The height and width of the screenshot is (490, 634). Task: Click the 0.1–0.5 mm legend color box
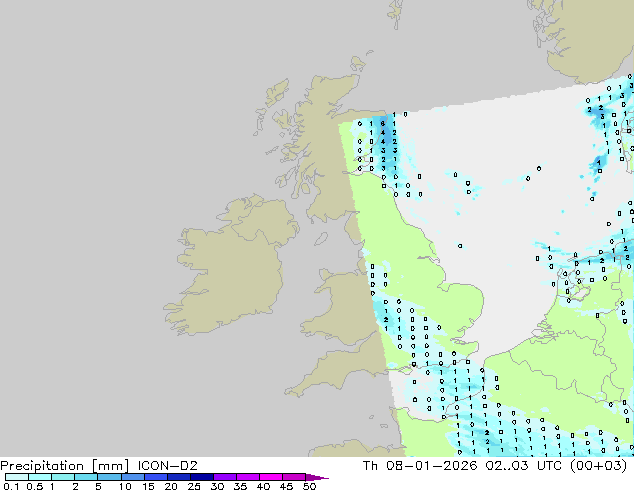pyautogui.click(x=17, y=477)
